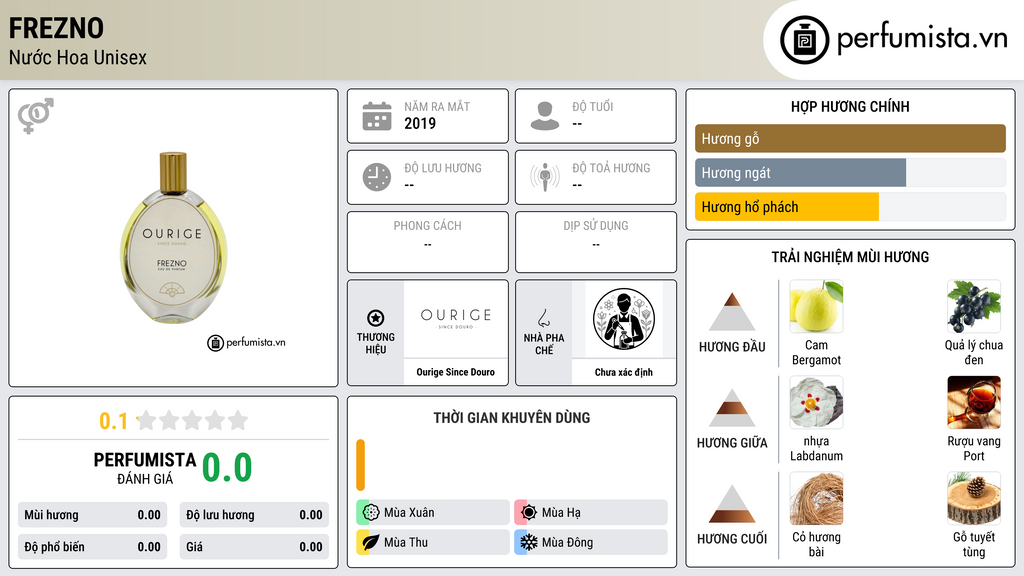Open the nhựa Labdanum note image
This screenshot has width=1024, height=576.
(816, 403)
